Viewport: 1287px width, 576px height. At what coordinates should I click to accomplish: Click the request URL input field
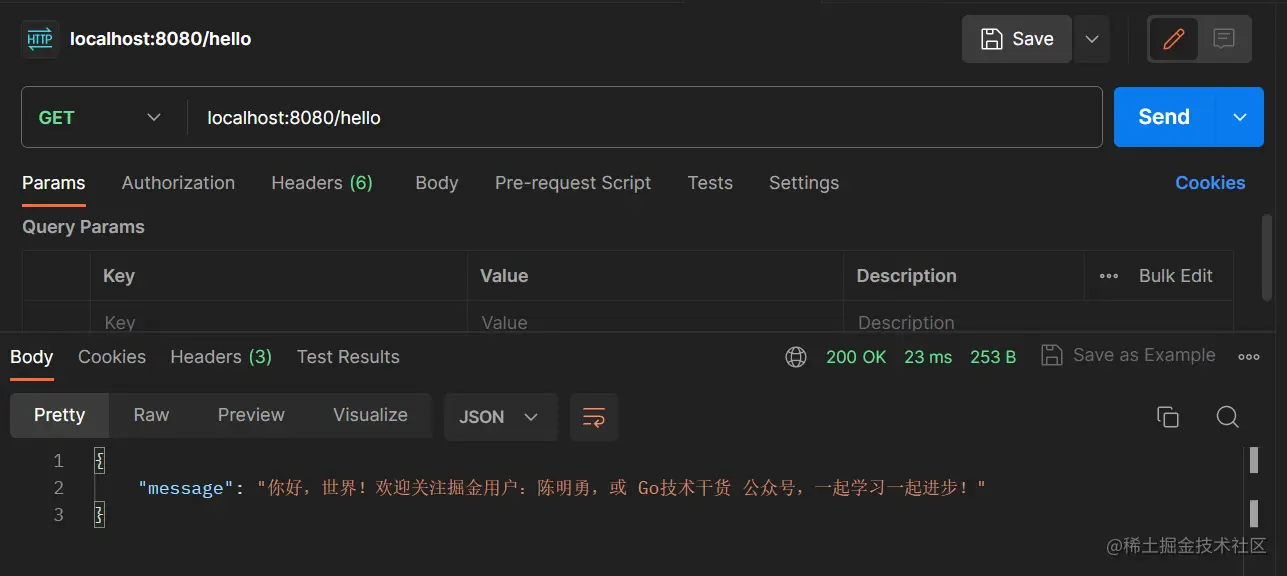tap(640, 117)
